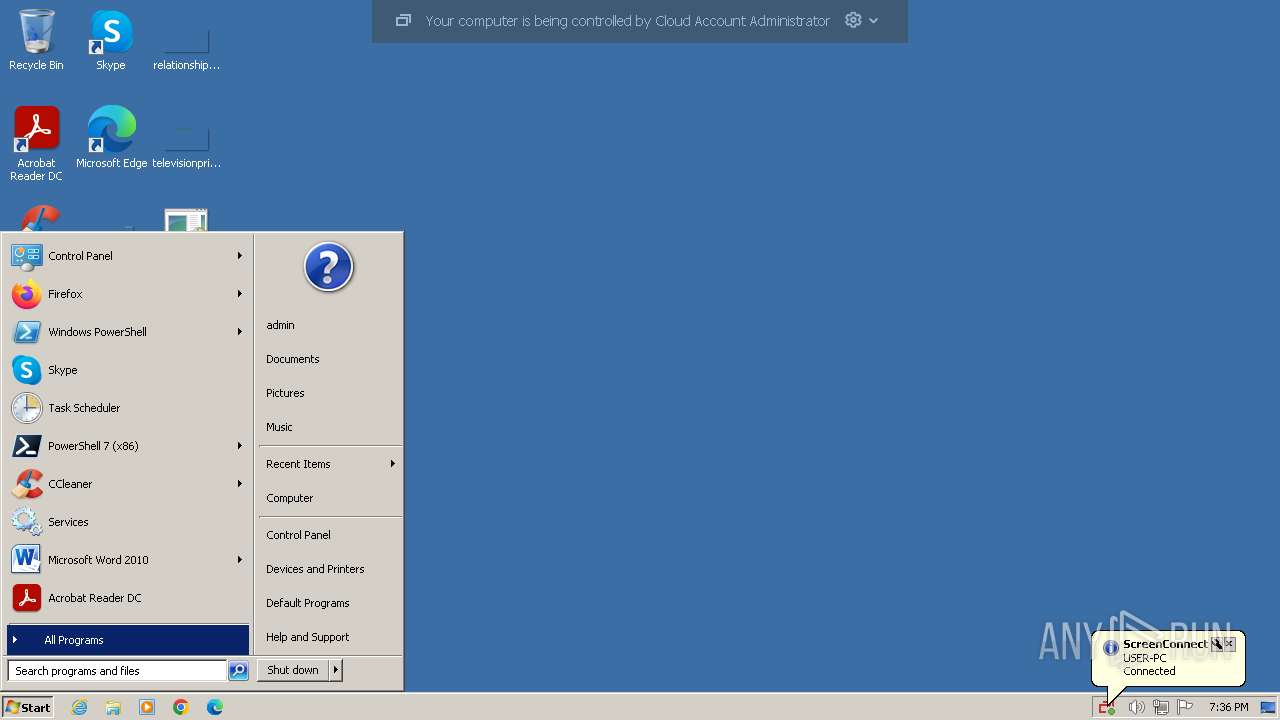1280x720 pixels.
Task: Click the 7:36 PM taskbar clock
Action: [x=1228, y=707]
